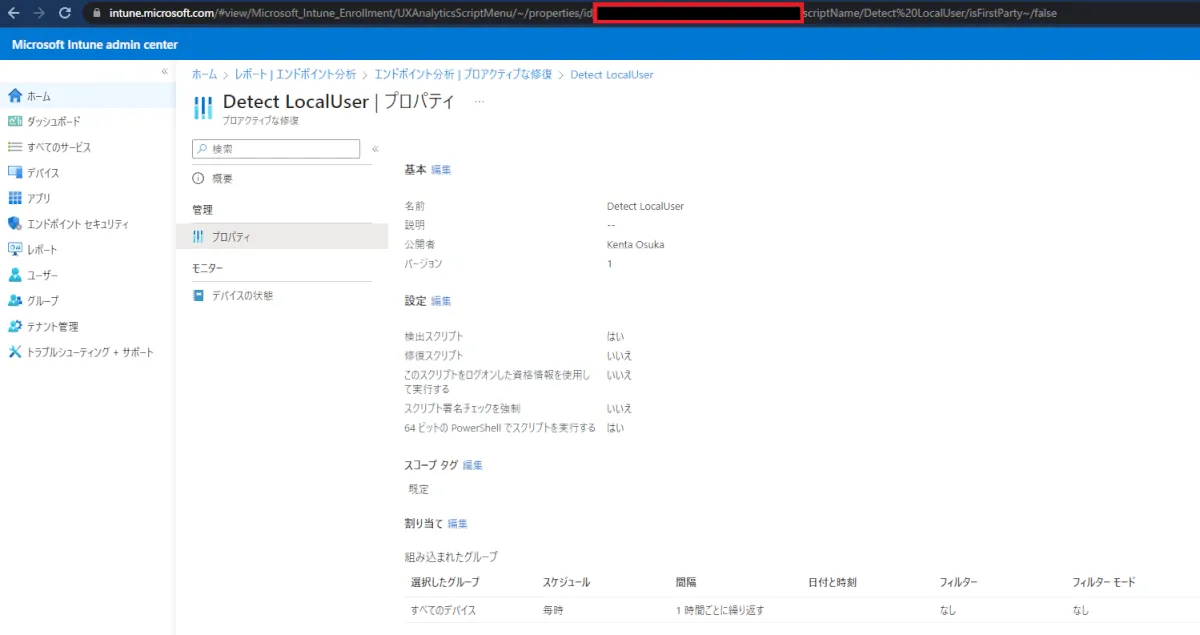Click the 毎時 schedule cell

pos(553,610)
